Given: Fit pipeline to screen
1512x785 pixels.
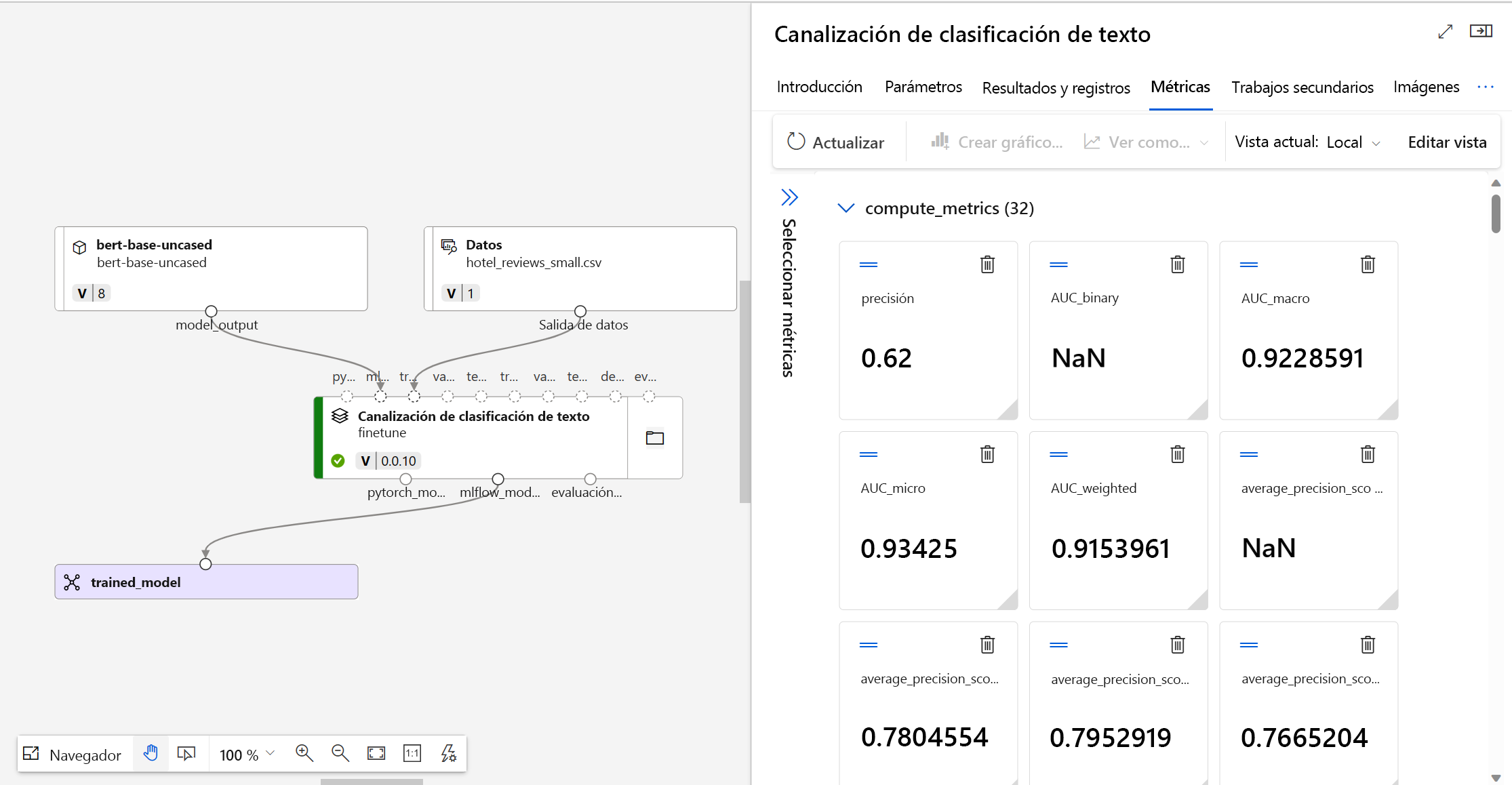Looking at the screenshot, I should [x=376, y=753].
